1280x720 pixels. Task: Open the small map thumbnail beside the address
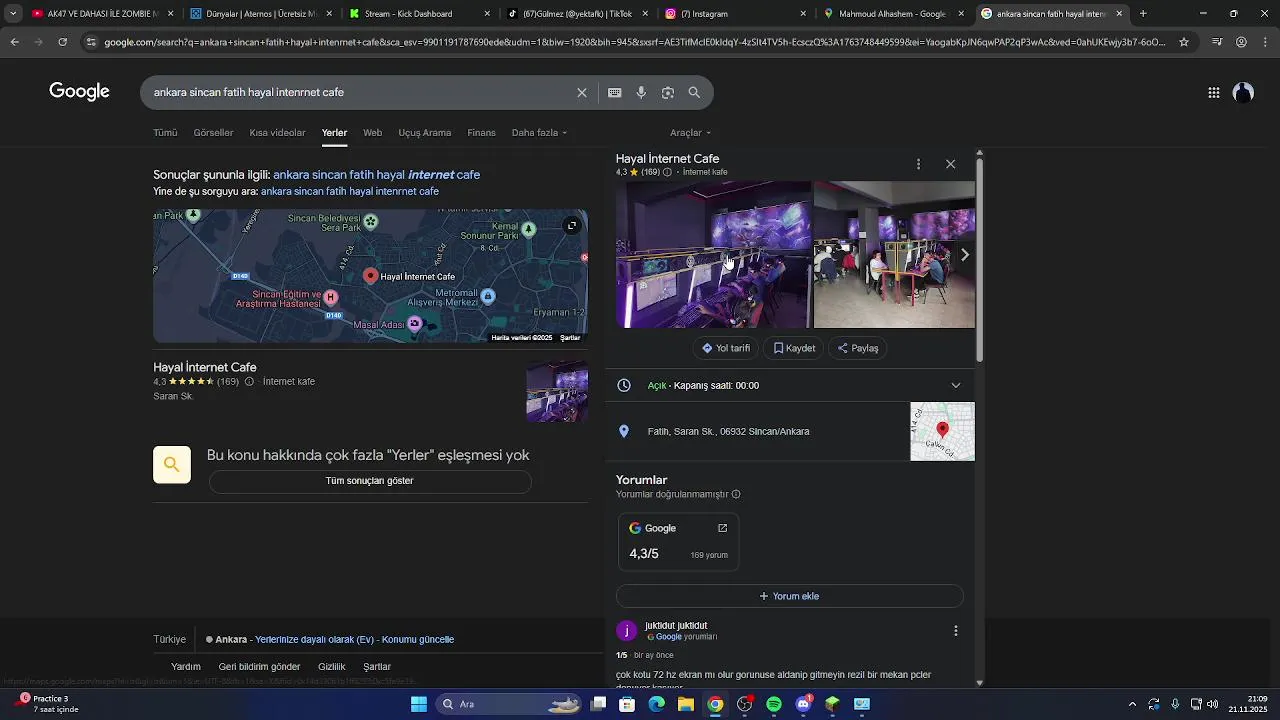pos(942,431)
